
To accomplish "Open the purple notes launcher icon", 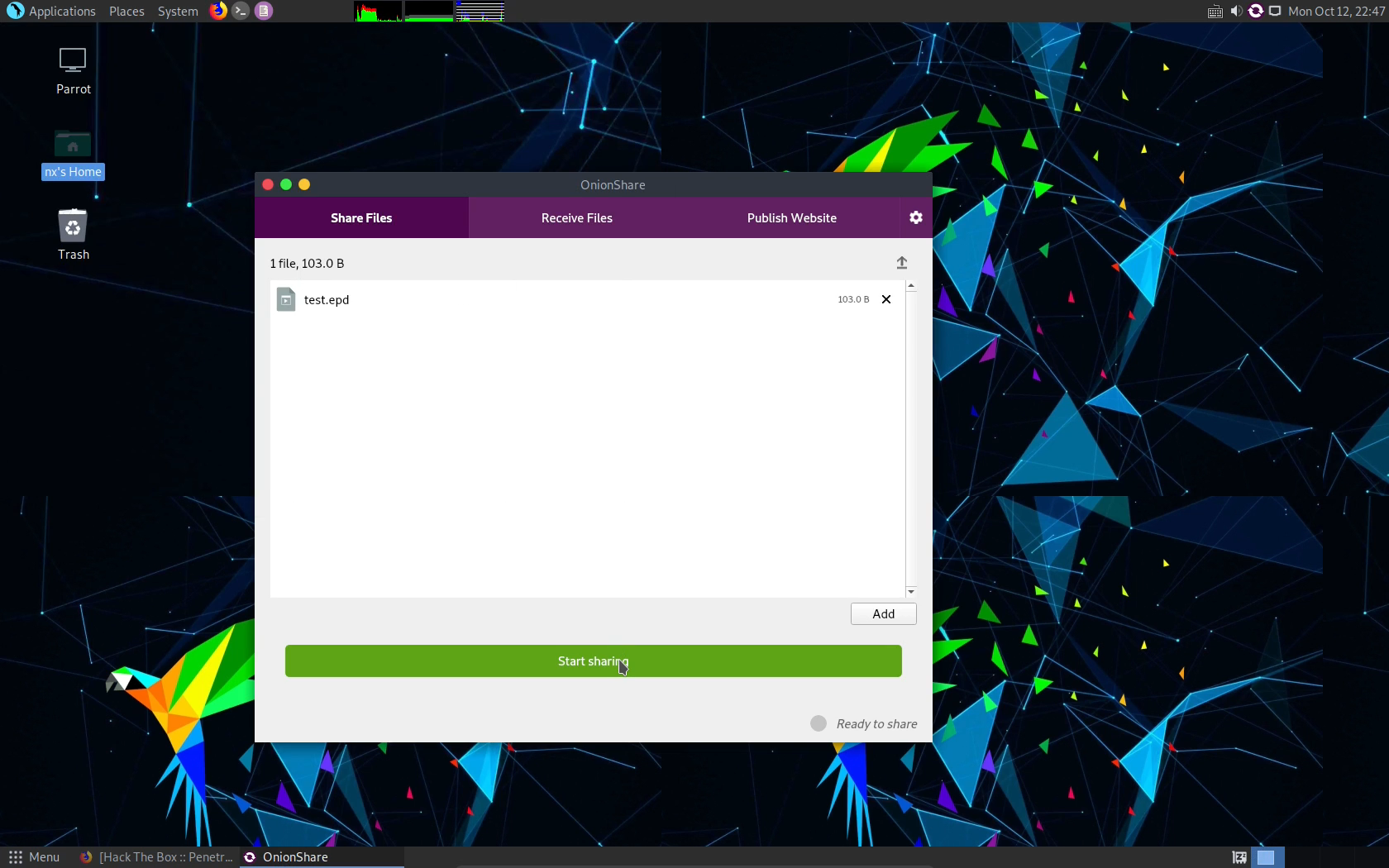I will tap(264, 11).
